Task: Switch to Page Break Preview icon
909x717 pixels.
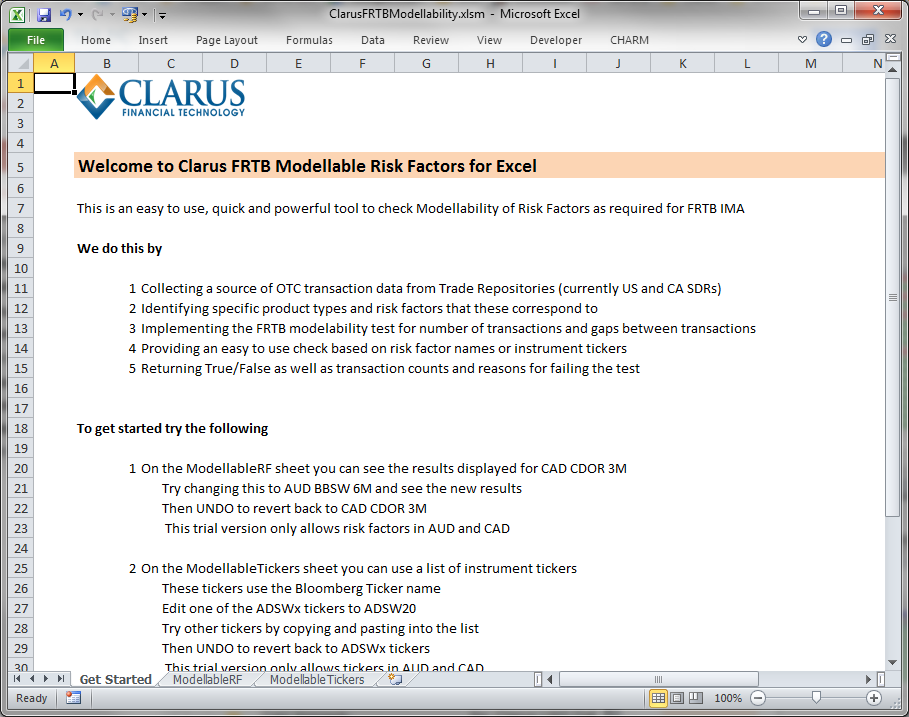Action: [x=696, y=698]
